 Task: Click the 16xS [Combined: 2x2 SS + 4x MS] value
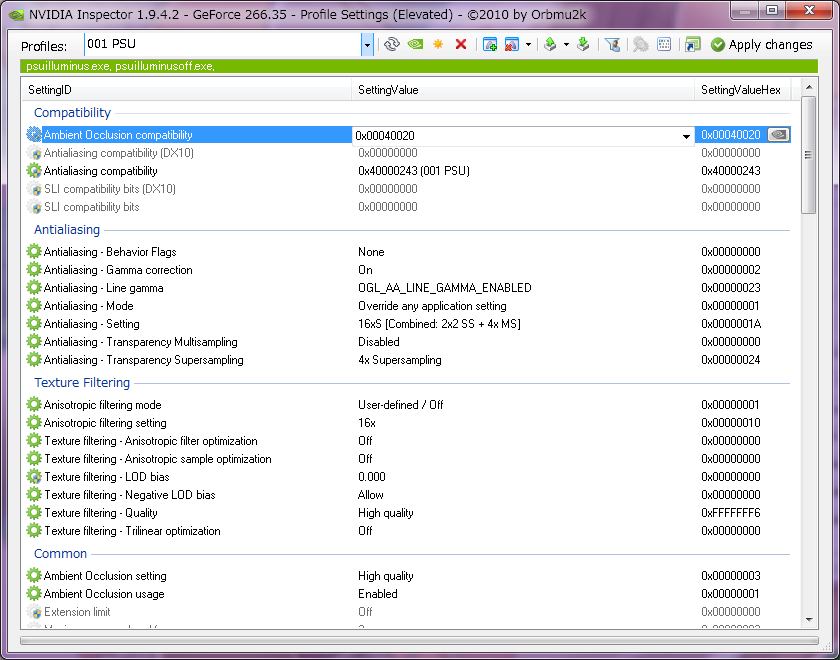(x=439, y=324)
